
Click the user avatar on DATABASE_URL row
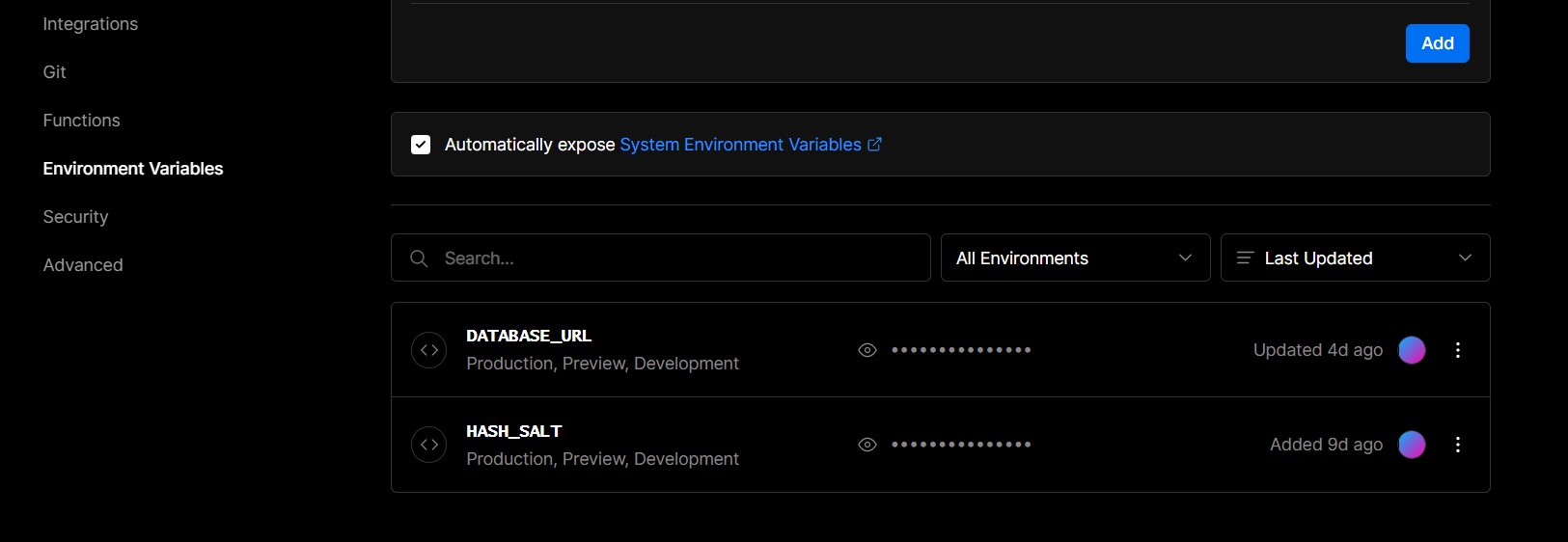(1411, 350)
